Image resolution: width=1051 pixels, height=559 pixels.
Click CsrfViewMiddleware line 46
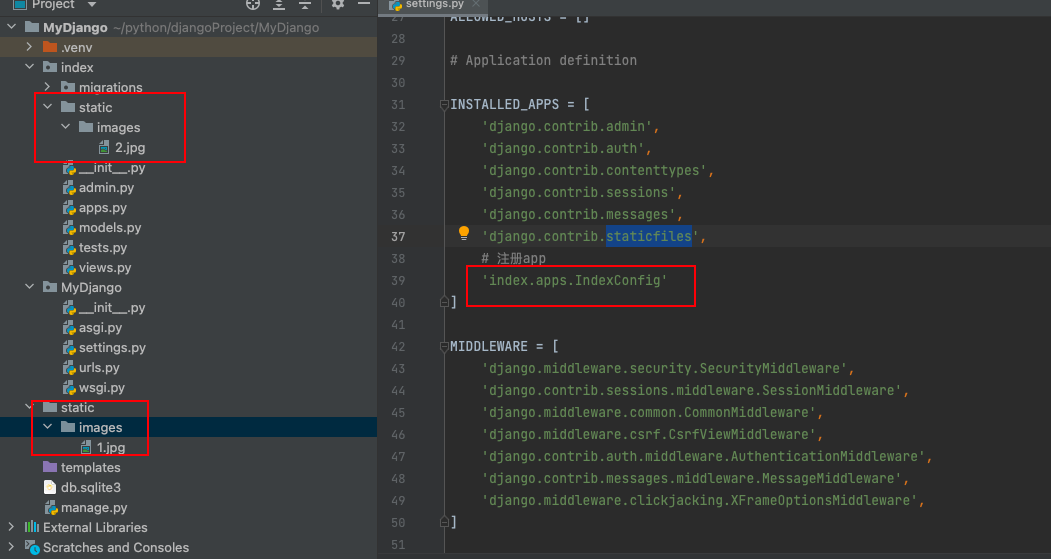click(648, 434)
